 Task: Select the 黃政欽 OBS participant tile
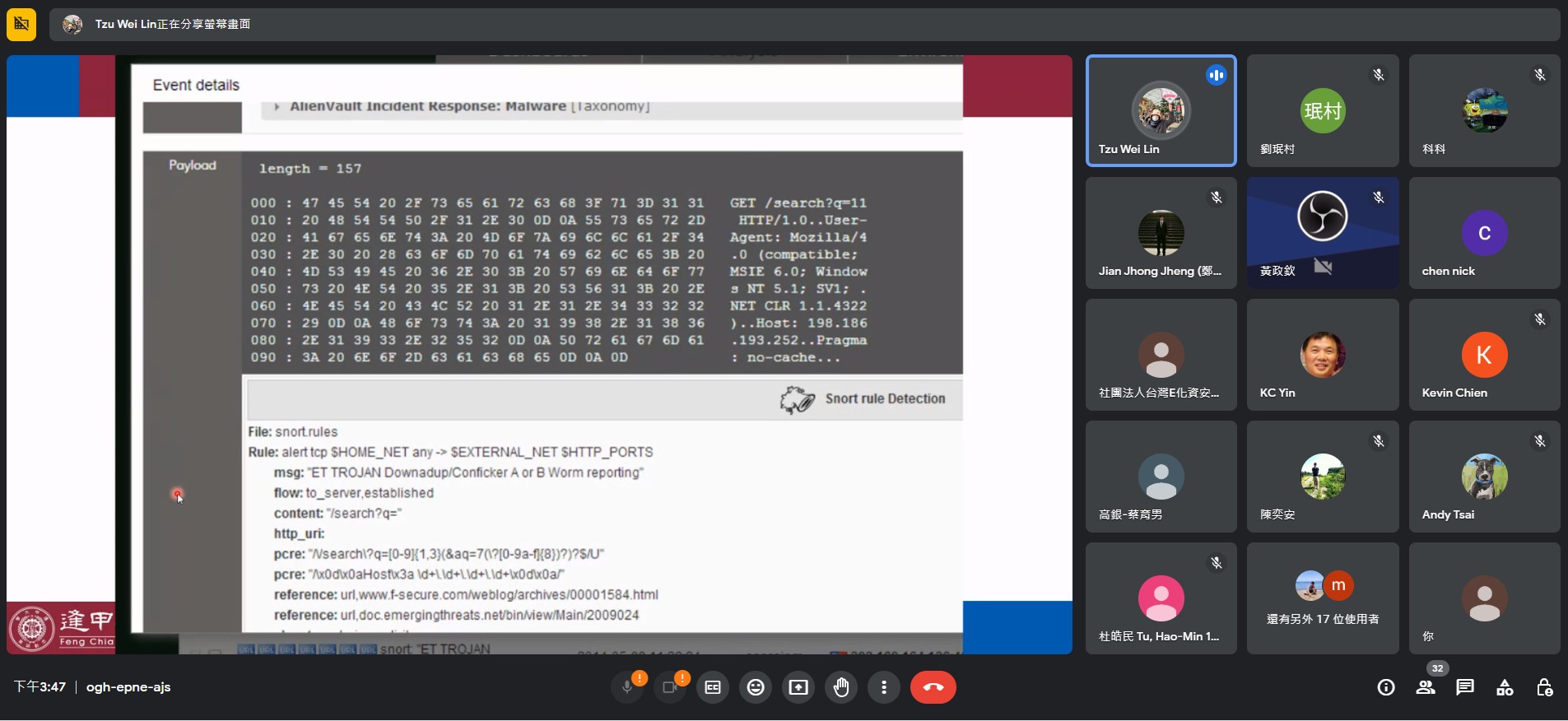(x=1323, y=233)
